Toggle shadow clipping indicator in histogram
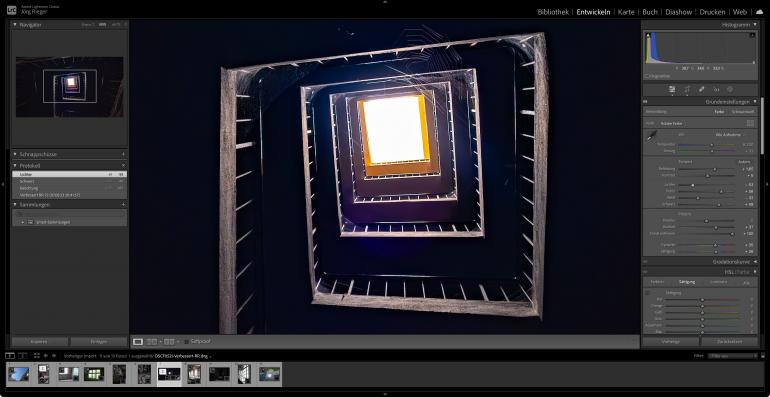The image size is (770, 397). tap(648, 35)
